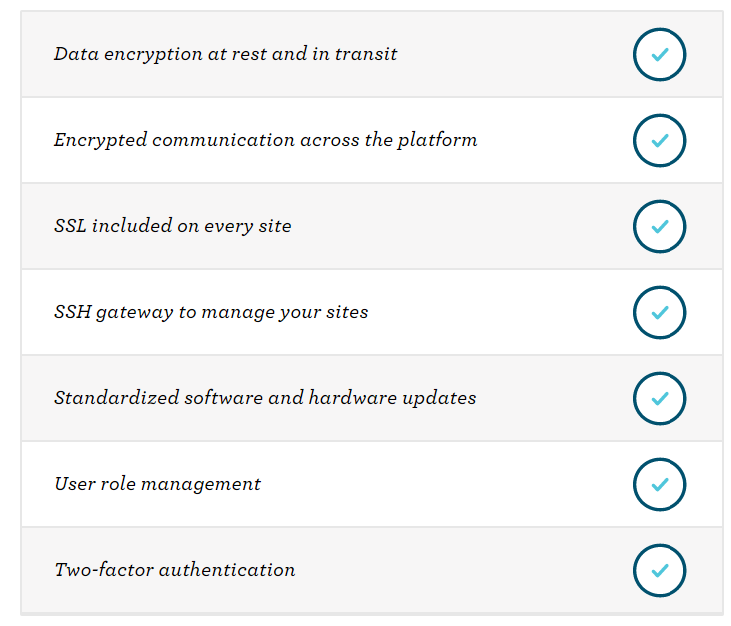Click the User role management check icon
The image size is (731, 626).
point(659,484)
